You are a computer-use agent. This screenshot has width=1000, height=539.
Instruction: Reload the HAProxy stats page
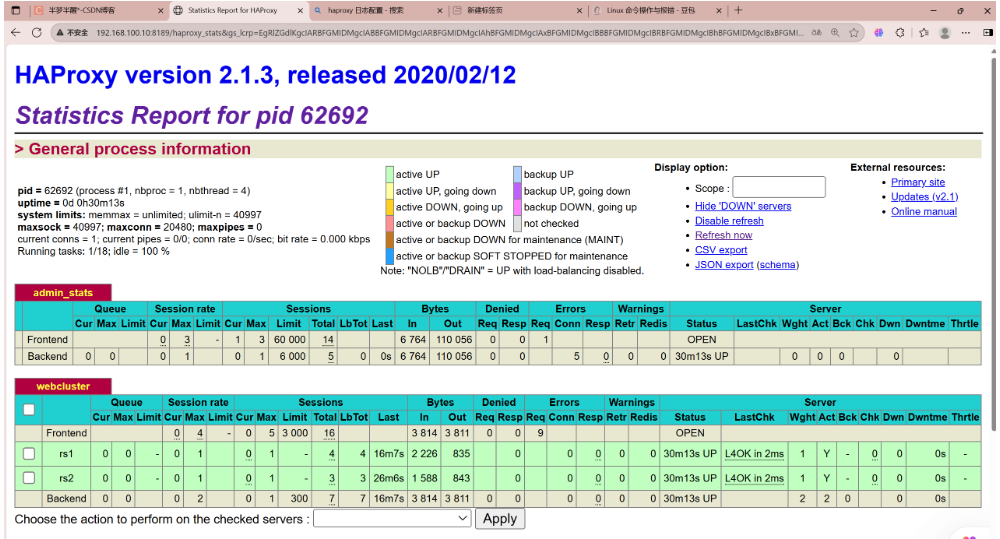click(x=36, y=33)
